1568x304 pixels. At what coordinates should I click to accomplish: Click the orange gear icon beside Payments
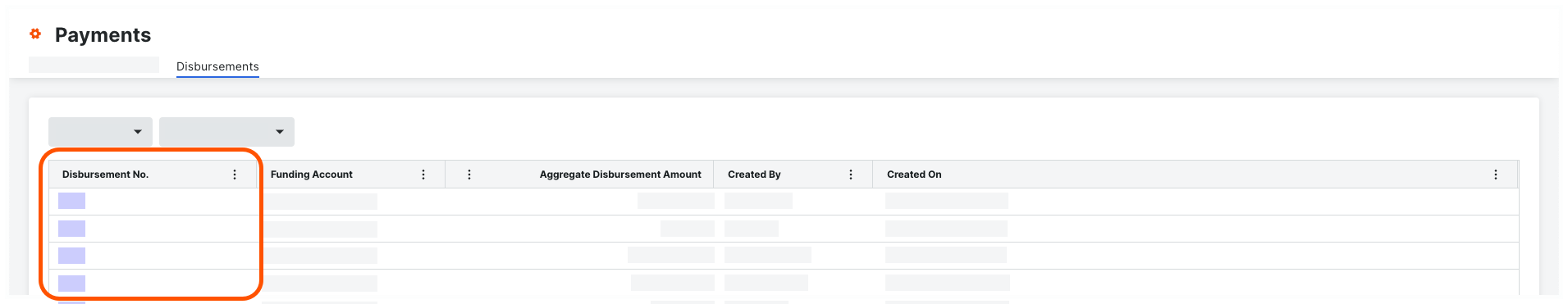click(x=35, y=34)
